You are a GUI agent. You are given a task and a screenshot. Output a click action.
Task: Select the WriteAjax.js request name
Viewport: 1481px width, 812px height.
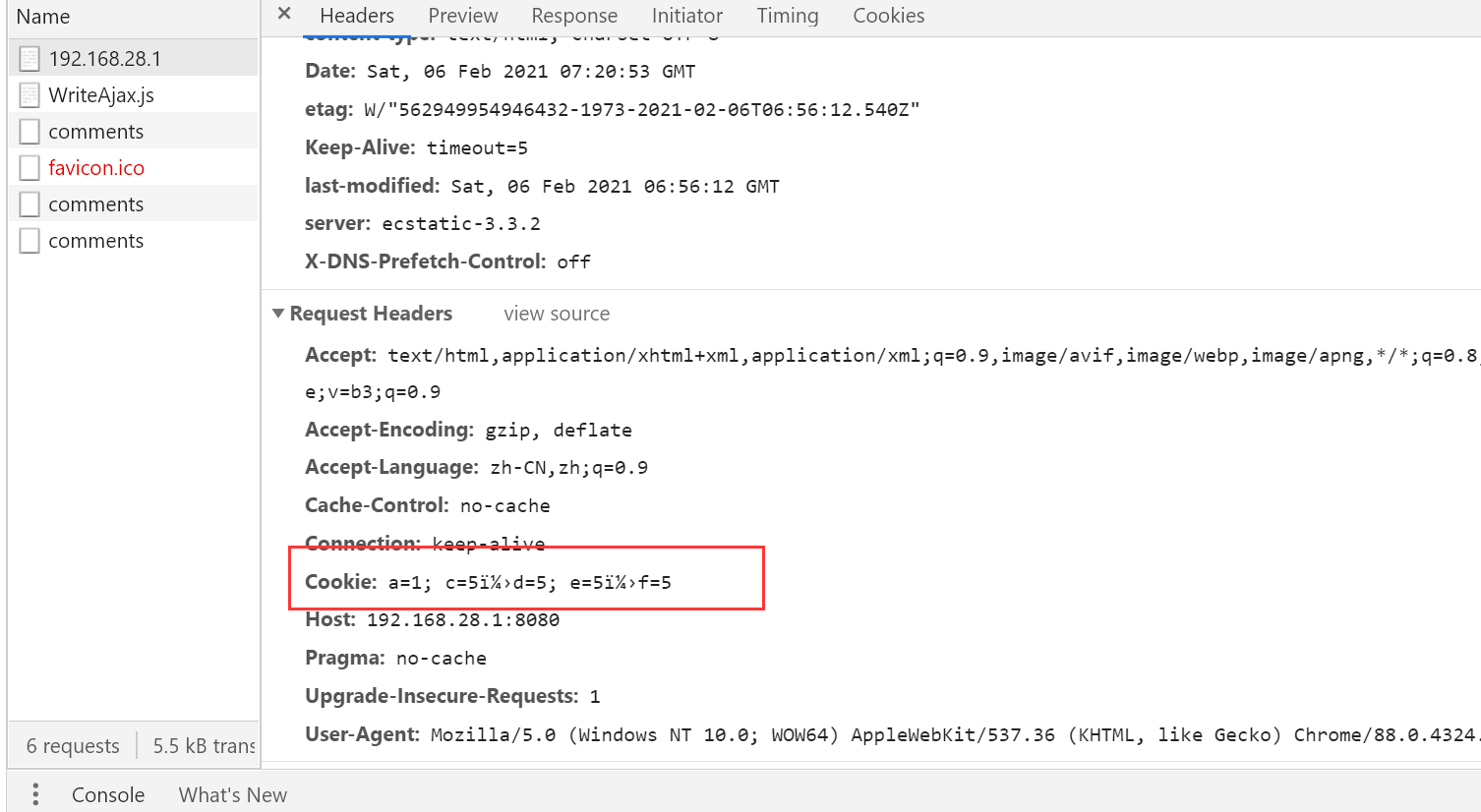click(x=101, y=95)
